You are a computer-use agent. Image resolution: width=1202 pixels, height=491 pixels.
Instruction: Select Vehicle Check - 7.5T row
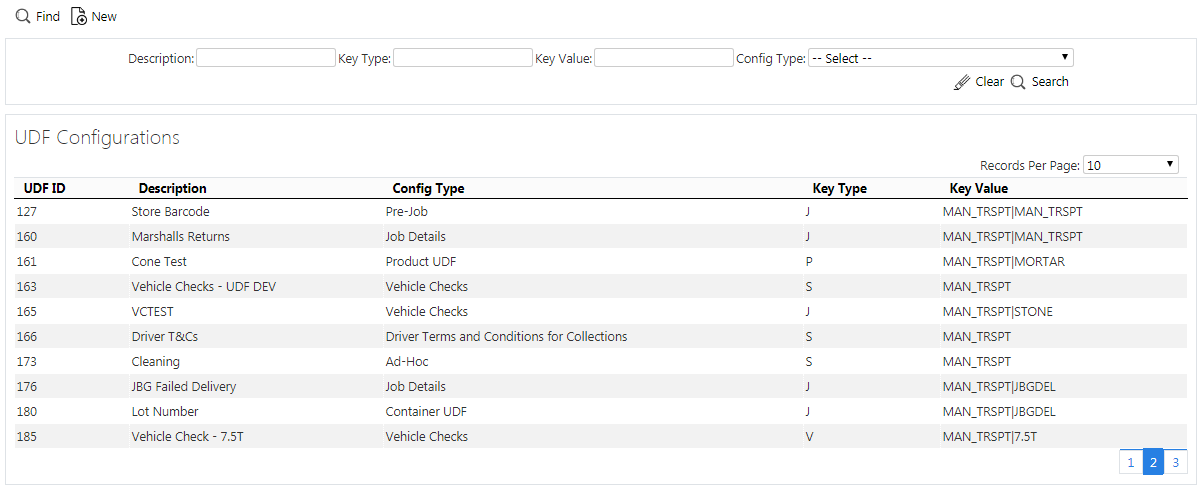[x=601, y=436]
